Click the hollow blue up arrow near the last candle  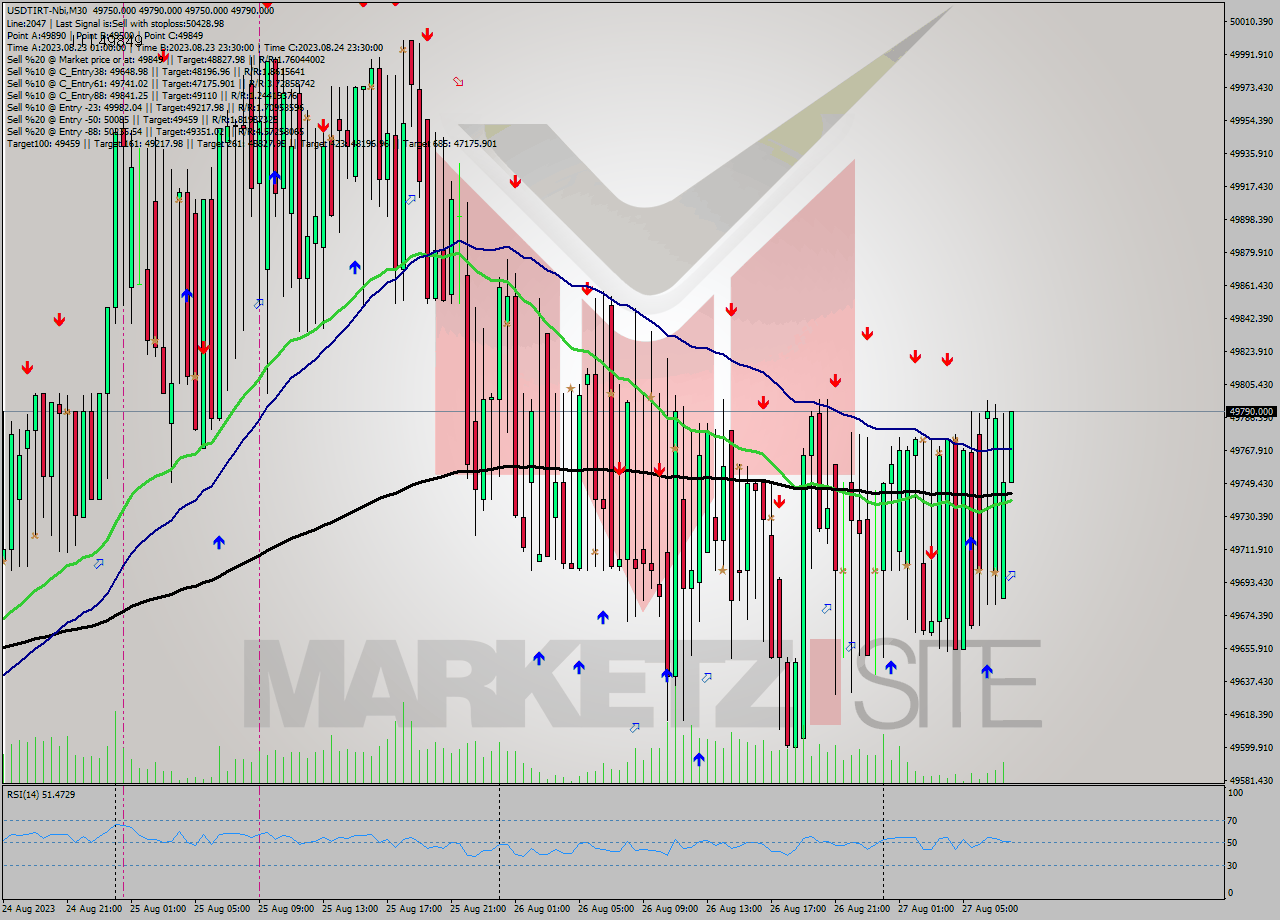tap(1010, 577)
